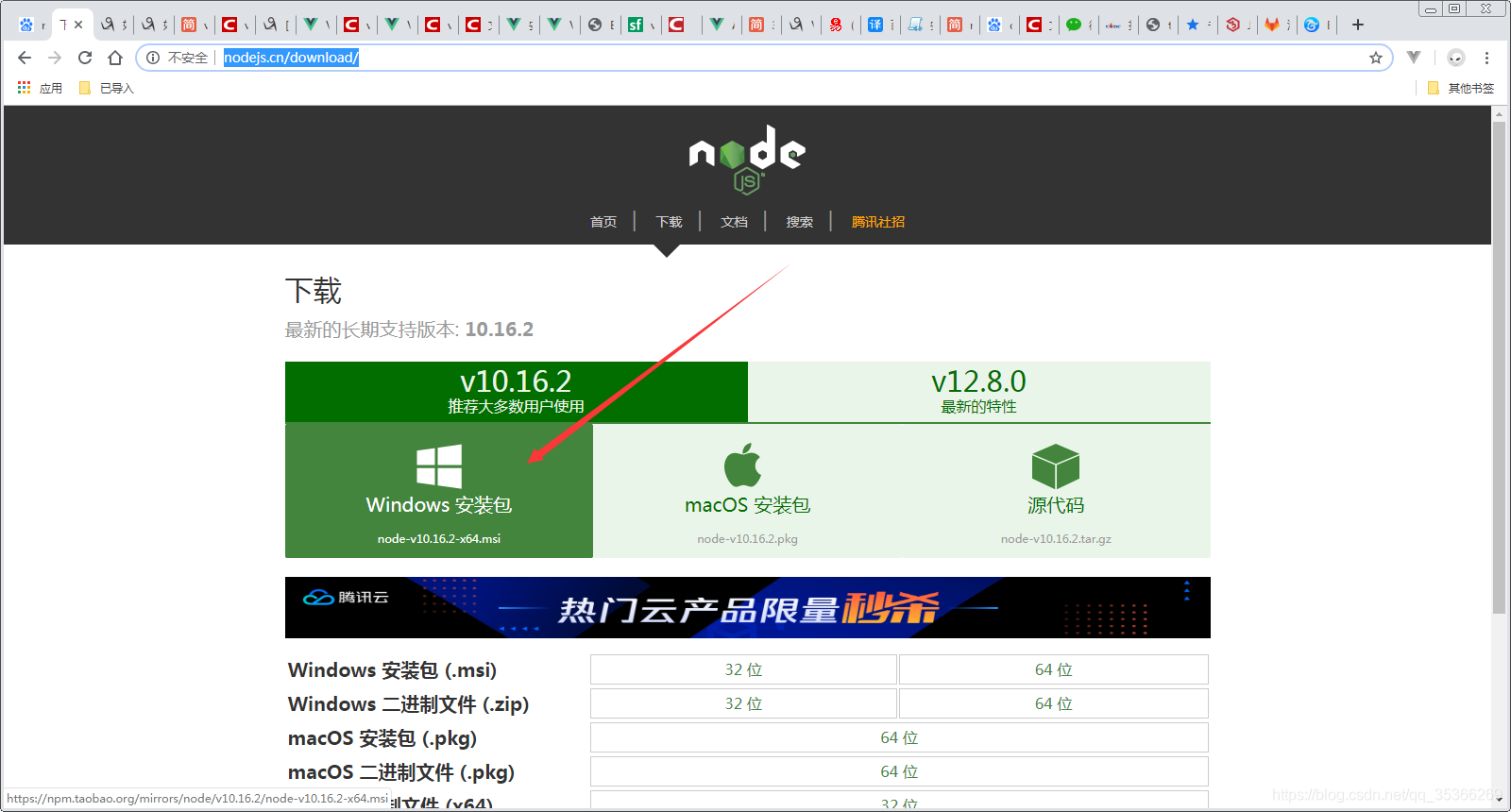Switch to the GitLab fox tab
Image resolution: width=1511 pixels, height=812 pixels.
[x=1272, y=25]
